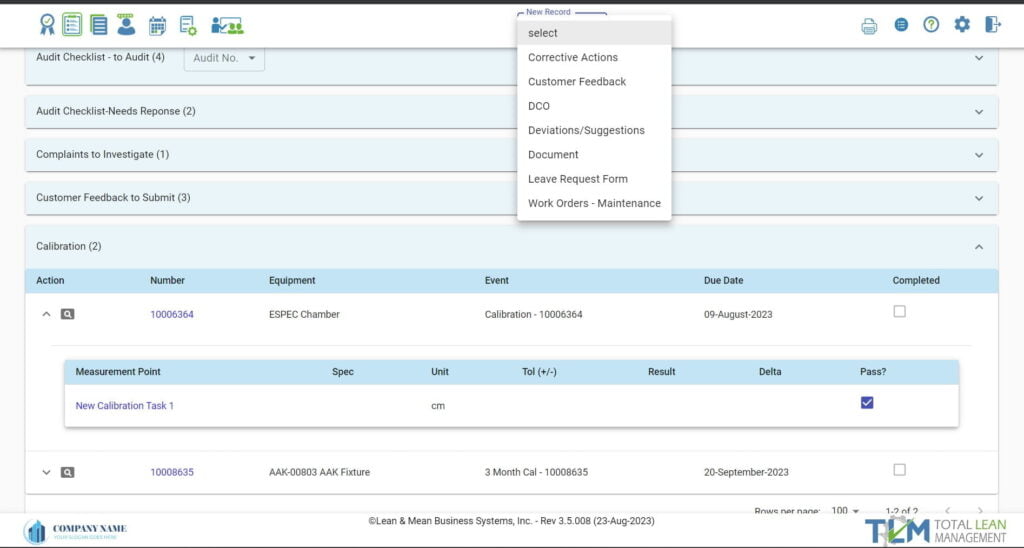The width and height of the screenshot is (1024, 548).
Task: Click the round blue list icon
Action: tap(901, 25)
